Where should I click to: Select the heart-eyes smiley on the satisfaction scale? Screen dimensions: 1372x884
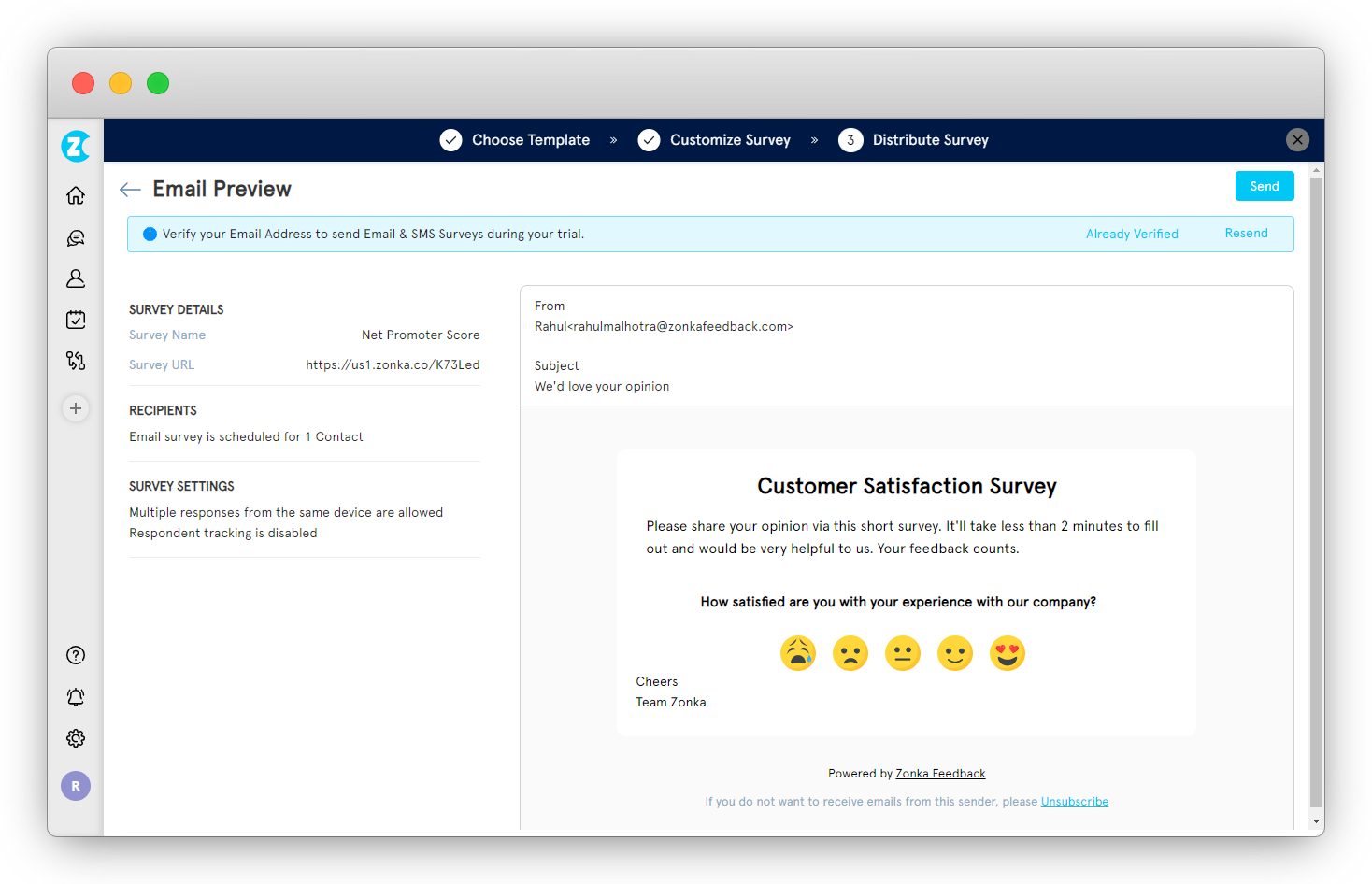1008,653
